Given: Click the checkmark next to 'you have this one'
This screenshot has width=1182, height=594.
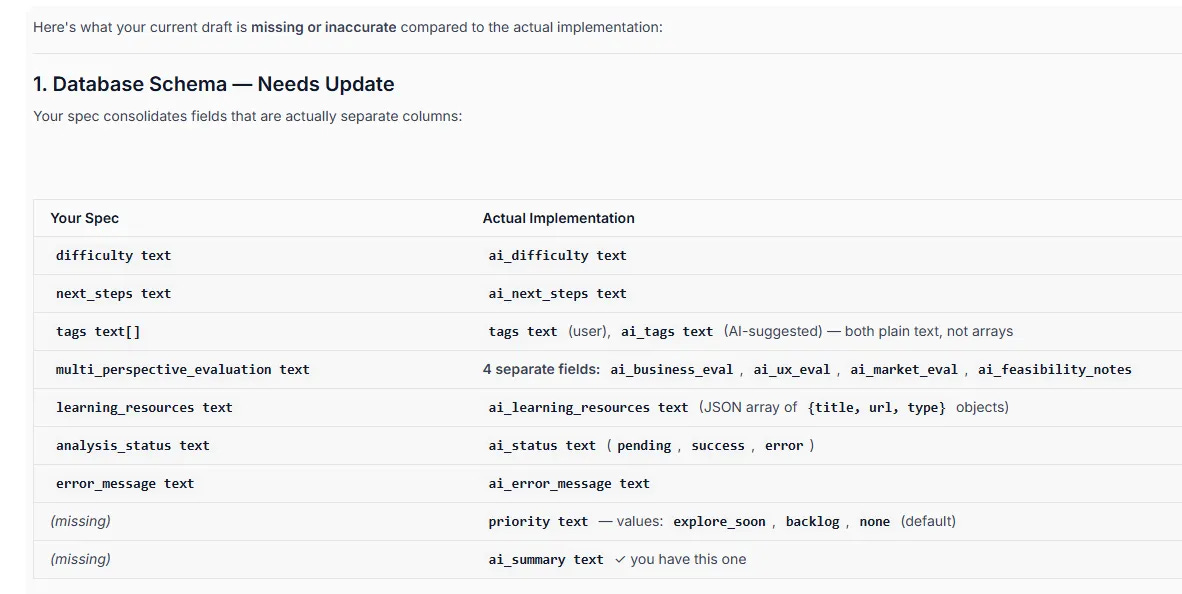Looking at the screenshot, I should click(620, 559).
